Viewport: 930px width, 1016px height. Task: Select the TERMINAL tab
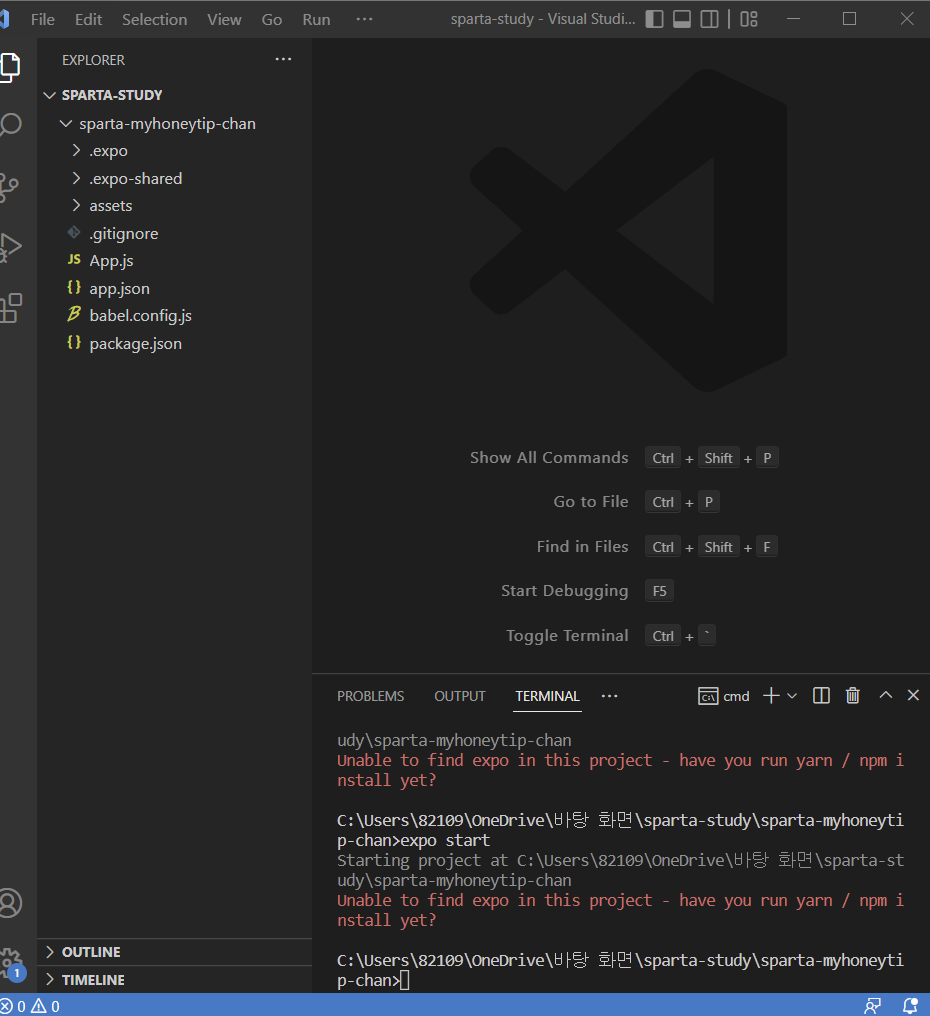(547, 696)
